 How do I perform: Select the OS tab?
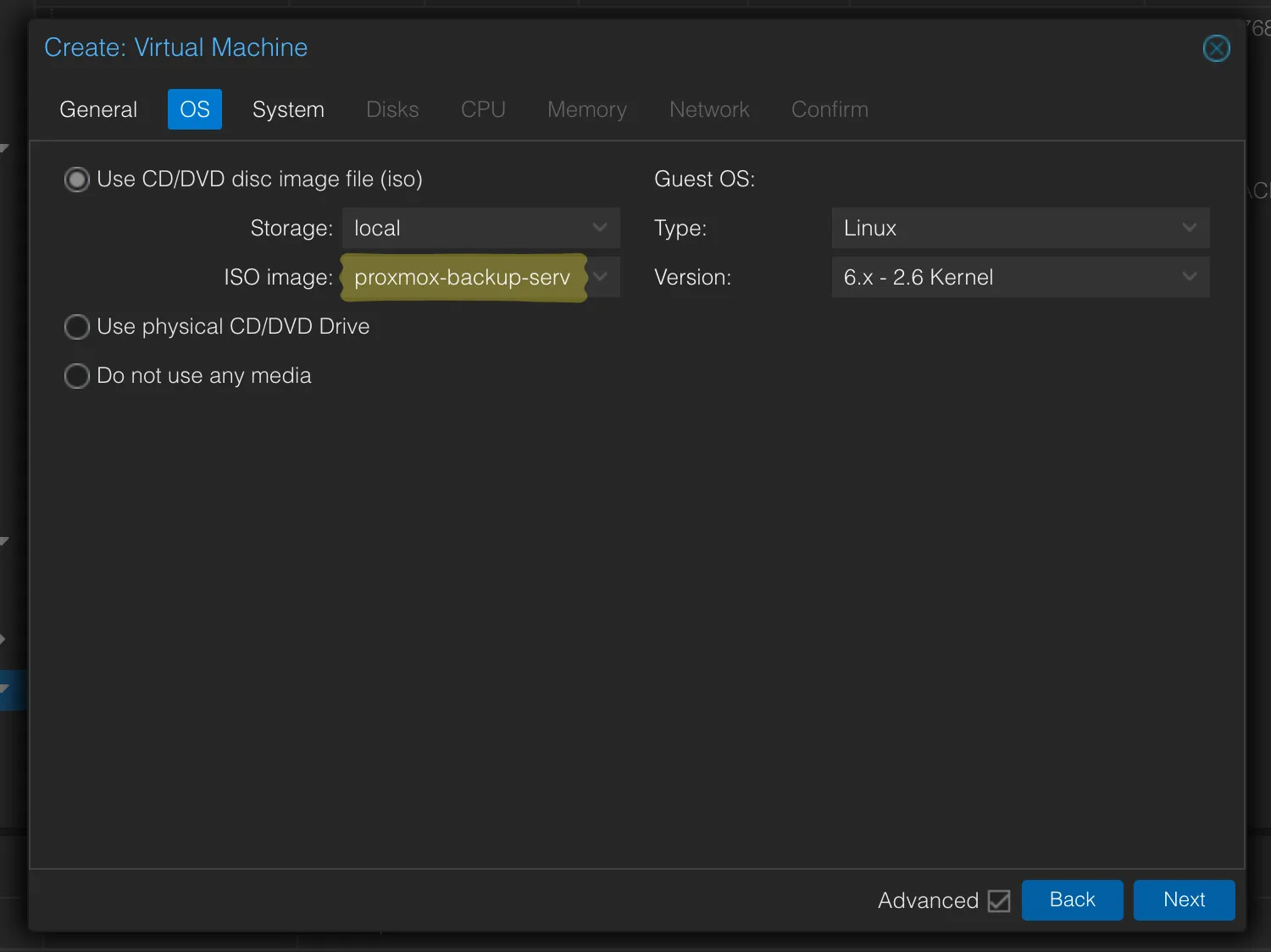pyautogui.click(x=195, y=109)
